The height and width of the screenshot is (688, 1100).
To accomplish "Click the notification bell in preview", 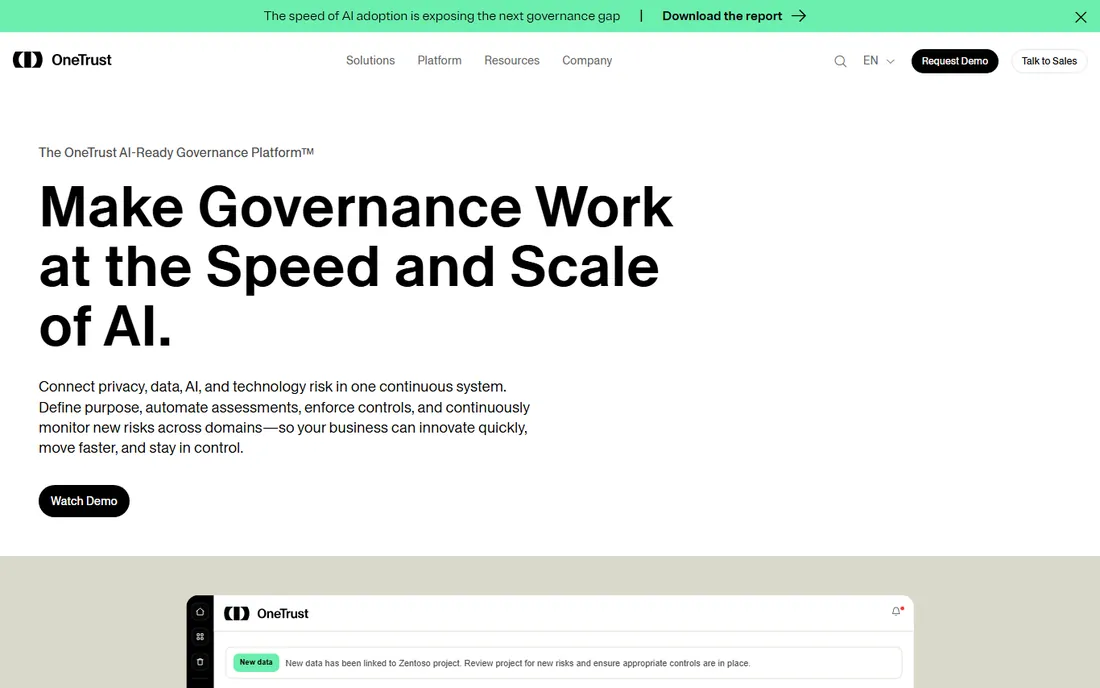I will pyautogui.click(x=896, y=612).
